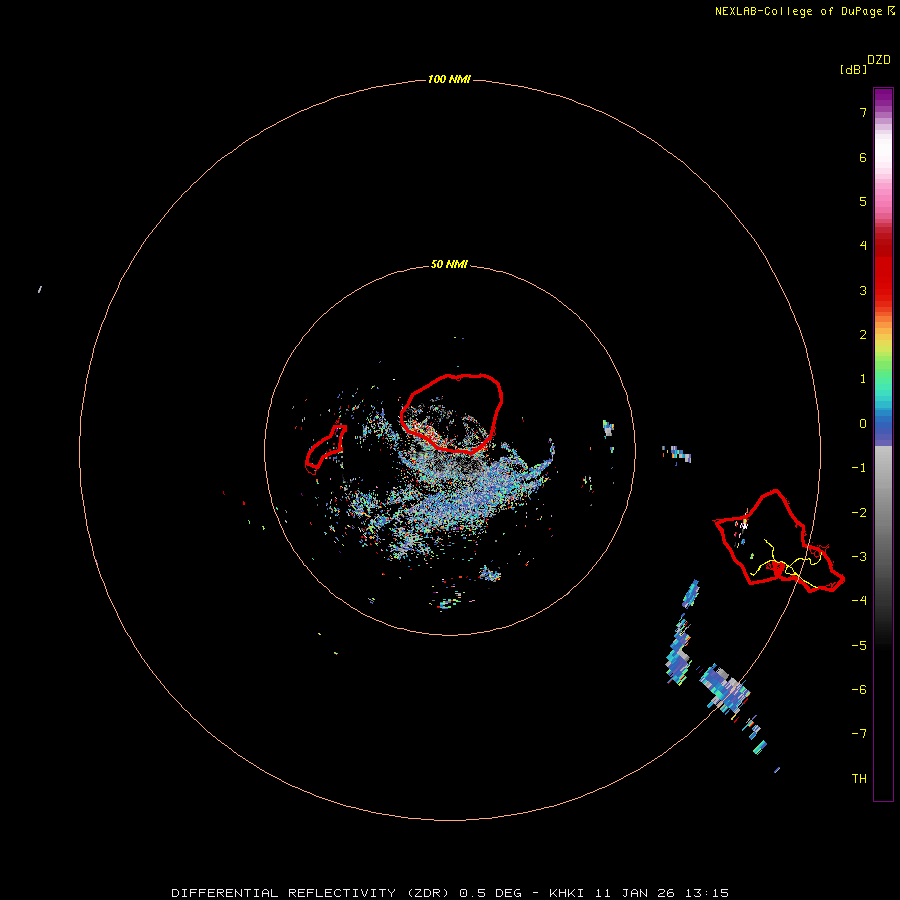Pick the gray -2 dB segment of the color bar

[883, 513]
